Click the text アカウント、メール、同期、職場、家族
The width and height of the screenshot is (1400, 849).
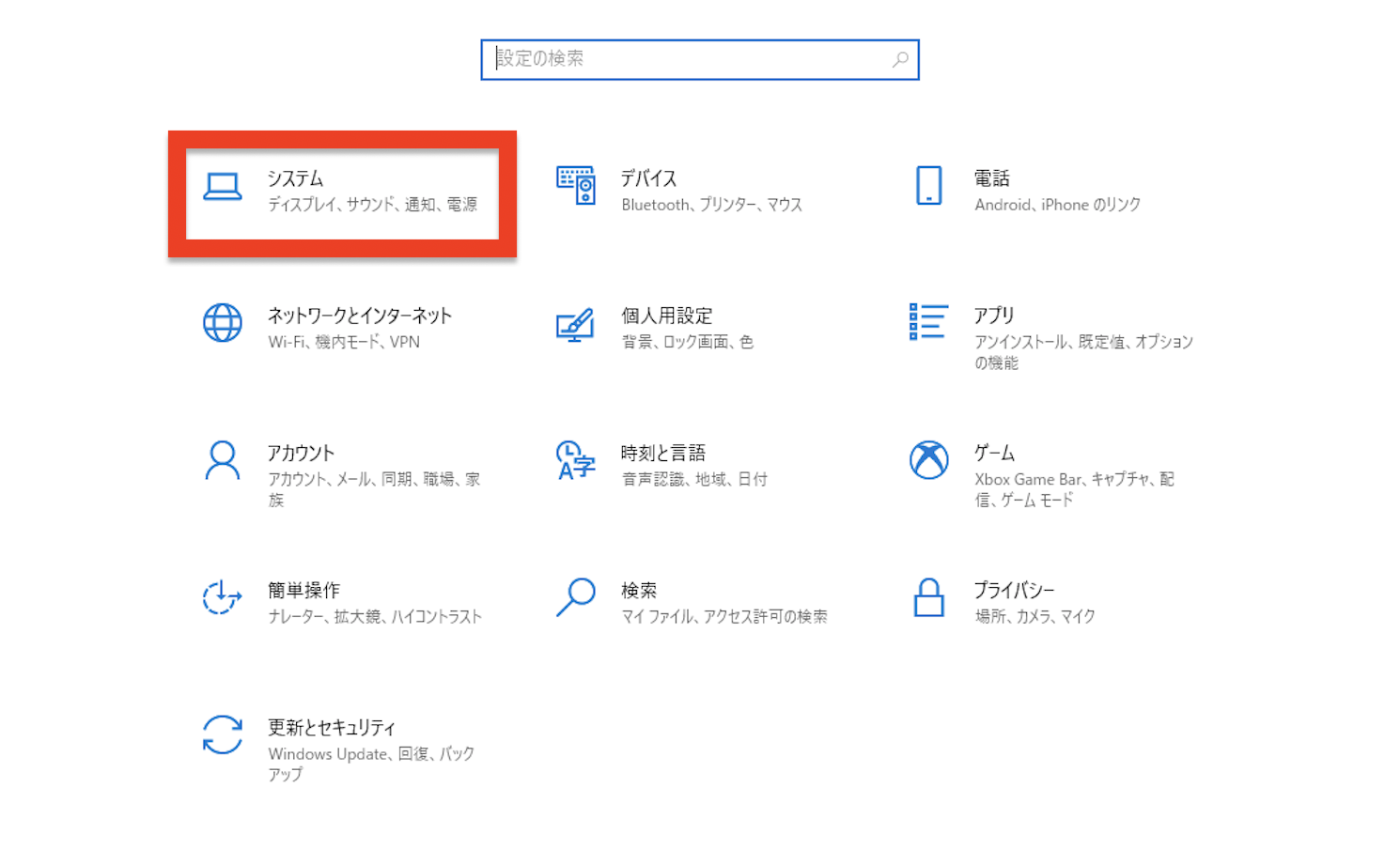(375, 489)
